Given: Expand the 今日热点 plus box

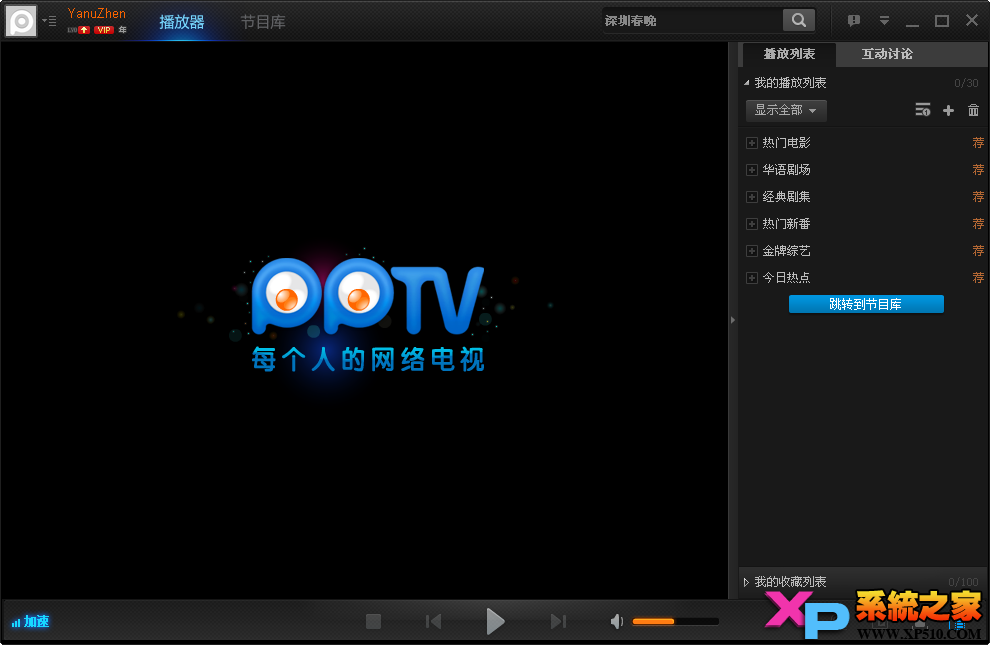Looking at the screenshot, I should [x=751, y=278].
